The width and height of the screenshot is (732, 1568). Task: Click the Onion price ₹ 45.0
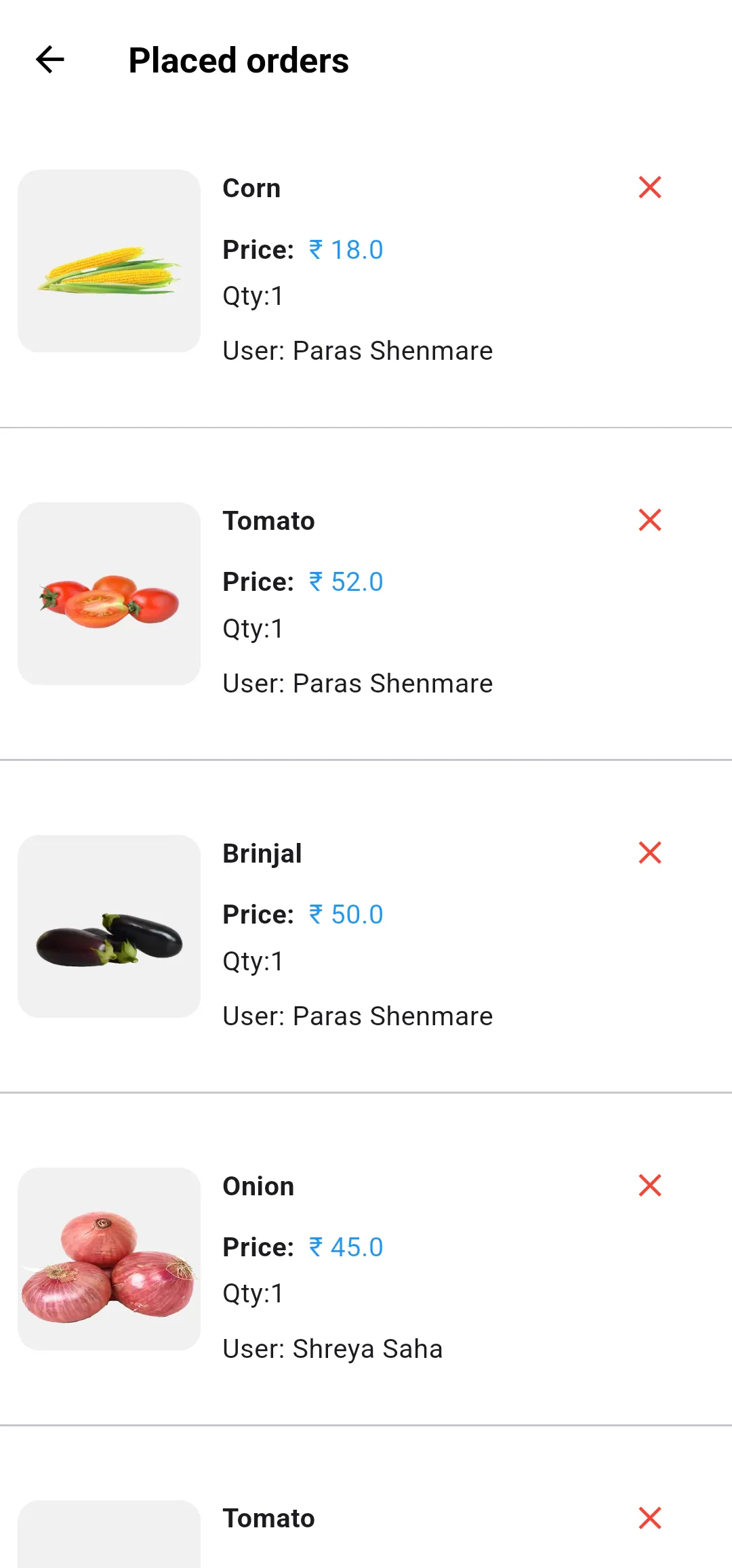tap(346, 1247)
